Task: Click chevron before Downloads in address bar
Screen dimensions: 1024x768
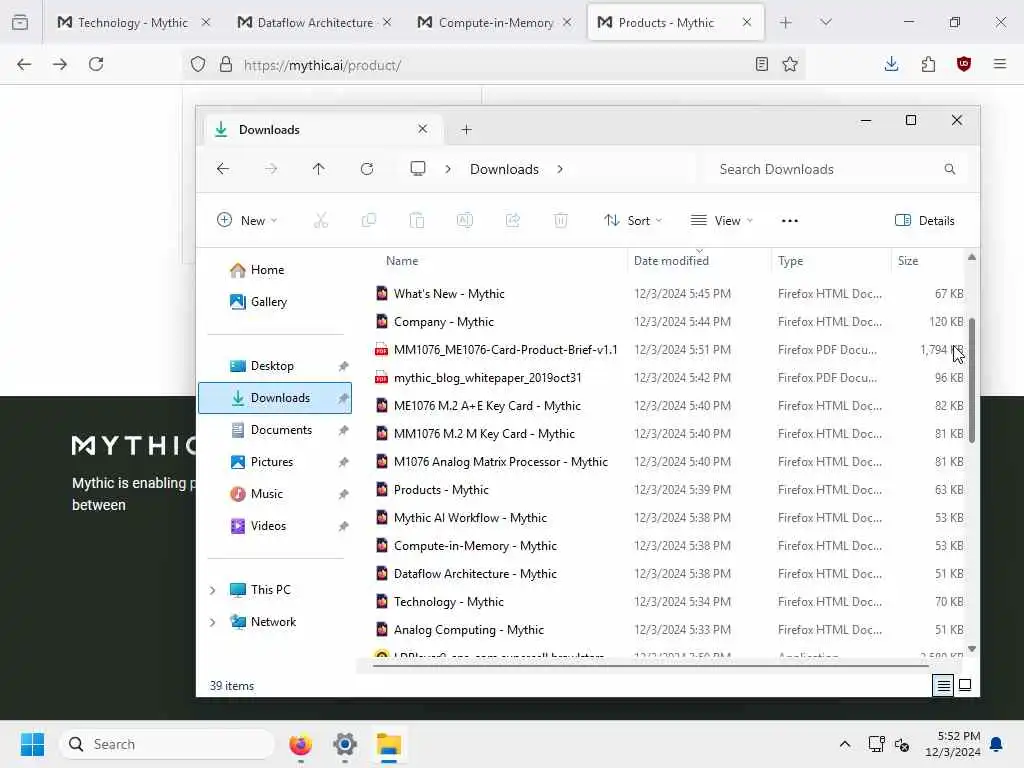Action: pyautogui.click(x=448, y=169)
